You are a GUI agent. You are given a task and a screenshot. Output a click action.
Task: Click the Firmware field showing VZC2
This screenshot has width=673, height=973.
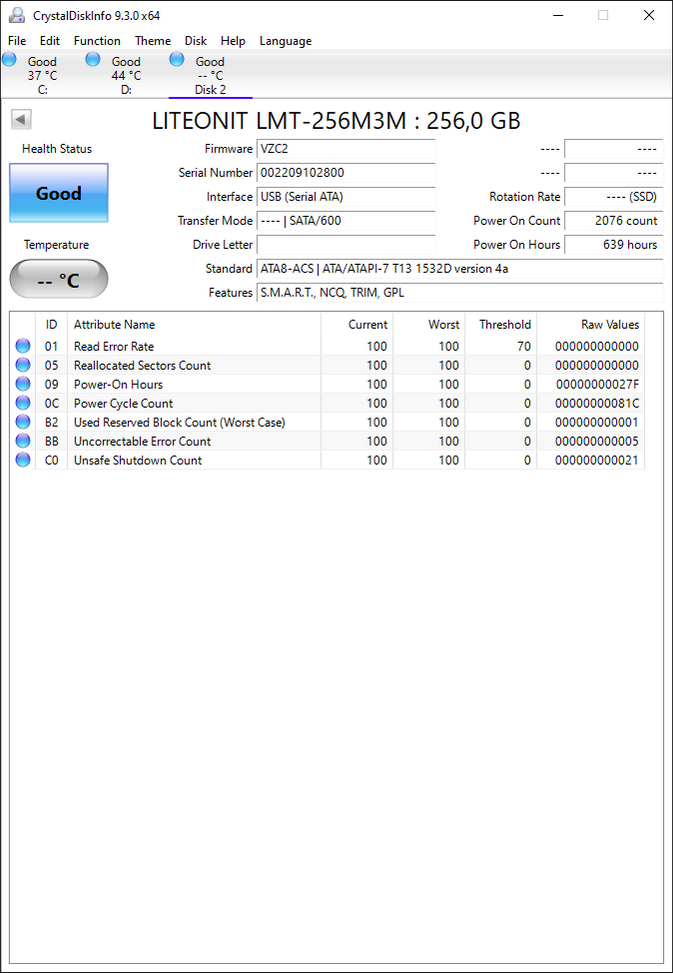pyautogui.click(x=346, y=149)
